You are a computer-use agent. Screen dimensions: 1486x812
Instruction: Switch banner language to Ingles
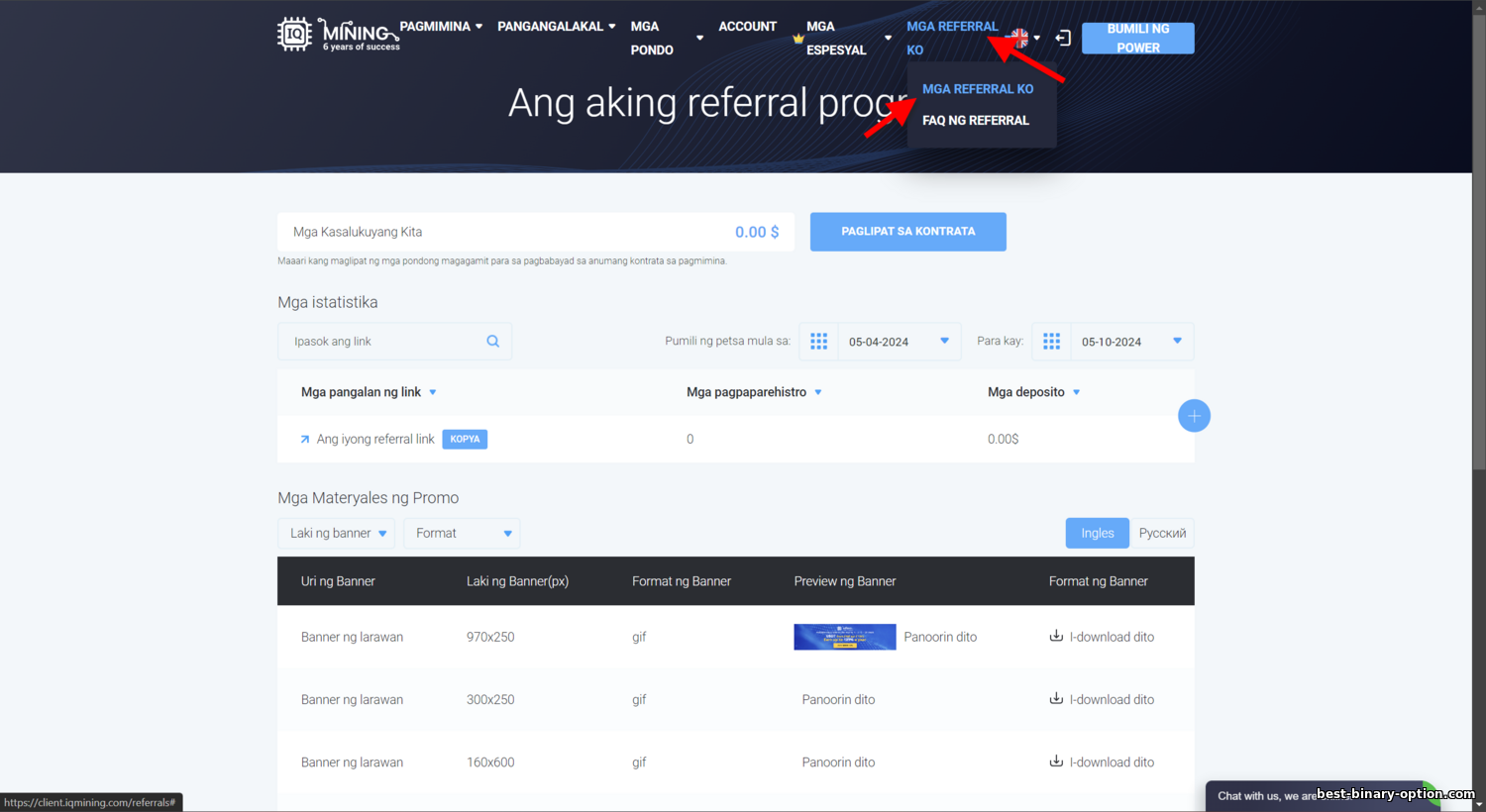tap(1097, 533)
